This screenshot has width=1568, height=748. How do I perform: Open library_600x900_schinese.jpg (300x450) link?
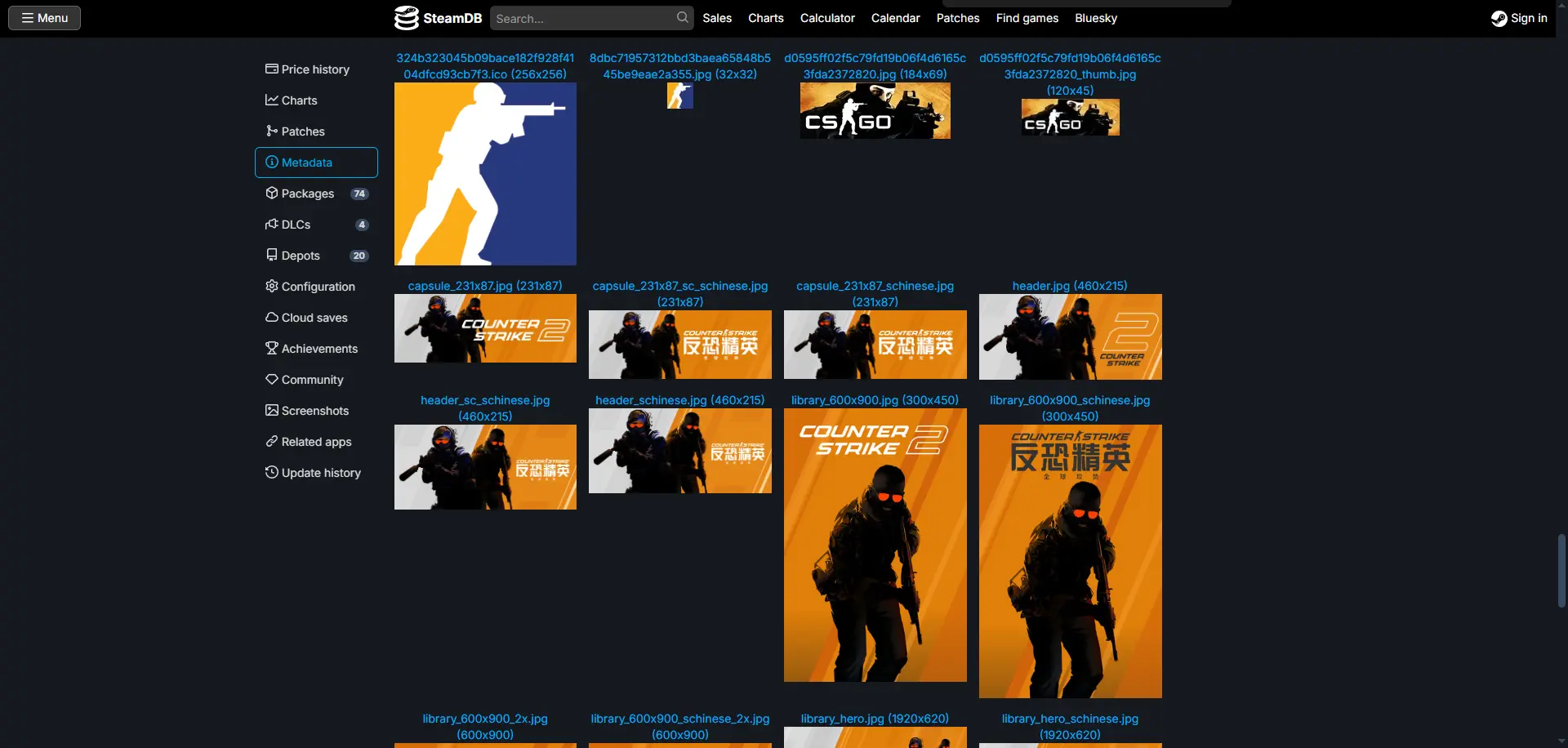1070,408
